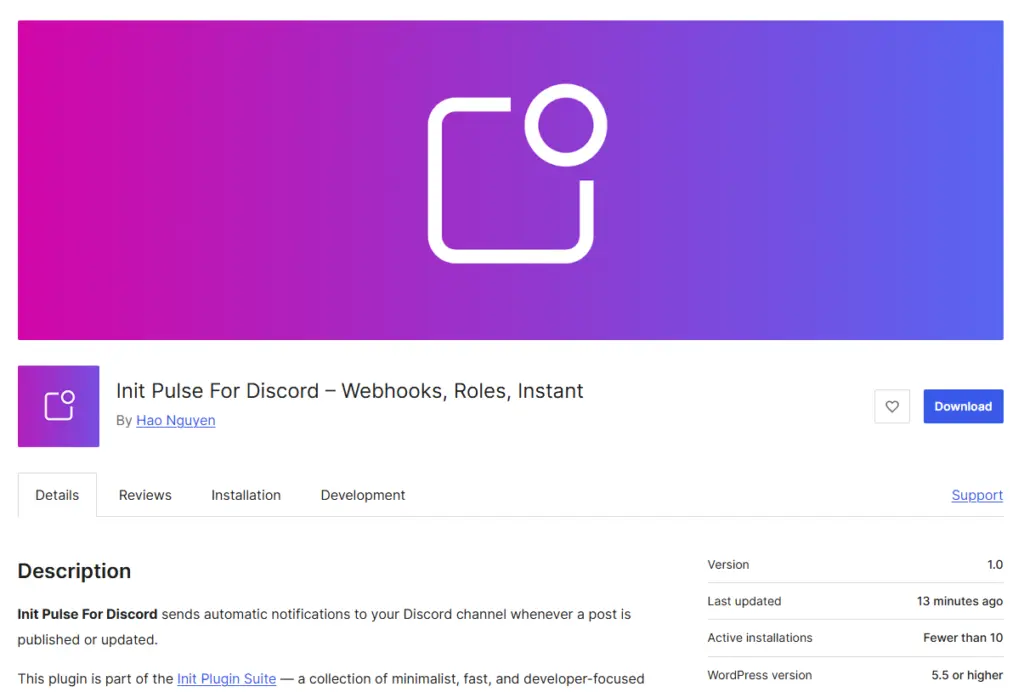1024x692 pixels.
Task: Click the 'Active installations' label
Action: (760, 638)
